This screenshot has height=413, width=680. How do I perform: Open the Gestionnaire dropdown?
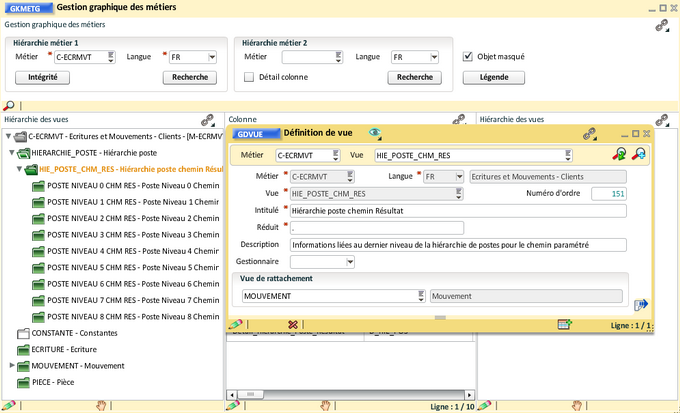click(x=350, y=262)
